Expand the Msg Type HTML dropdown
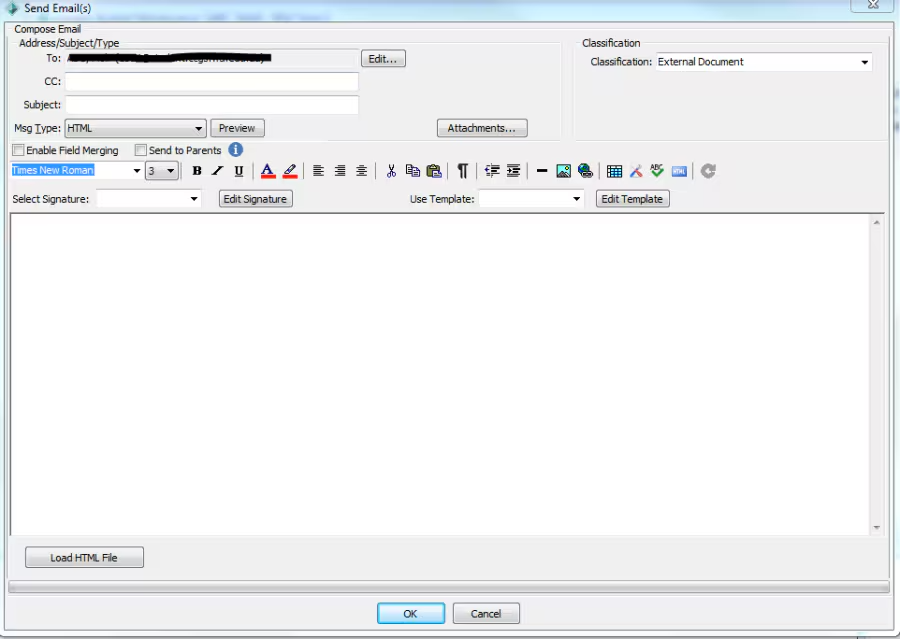900x639 pixels. 198,128
